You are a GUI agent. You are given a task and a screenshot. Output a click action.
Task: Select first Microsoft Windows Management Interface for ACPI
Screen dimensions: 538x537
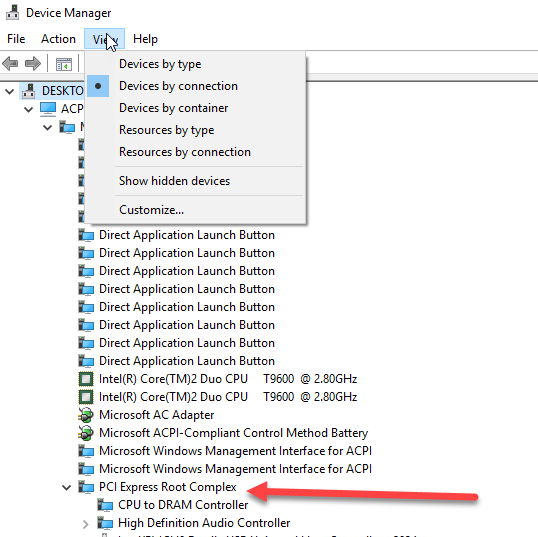(x=235, y=451)
